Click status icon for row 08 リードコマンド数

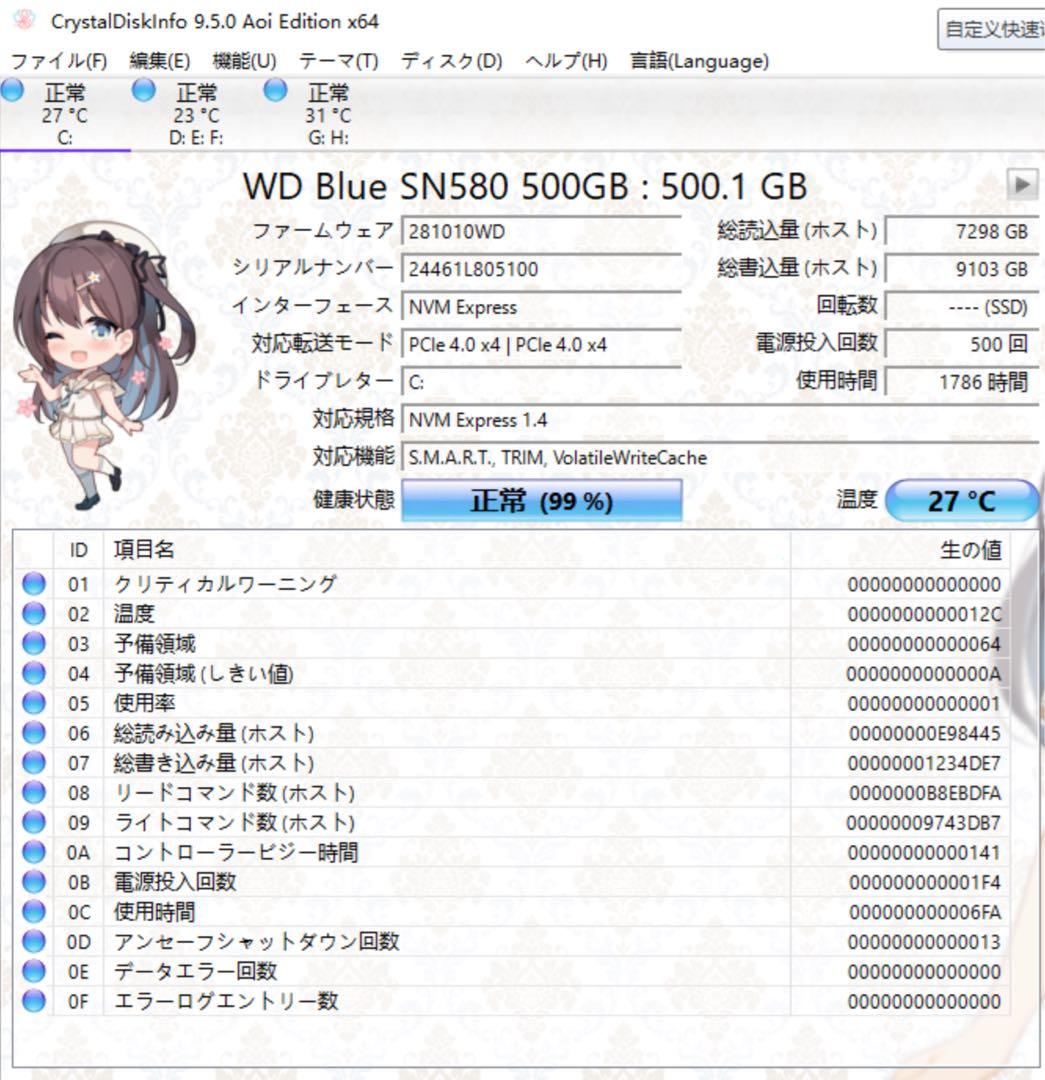34,793
